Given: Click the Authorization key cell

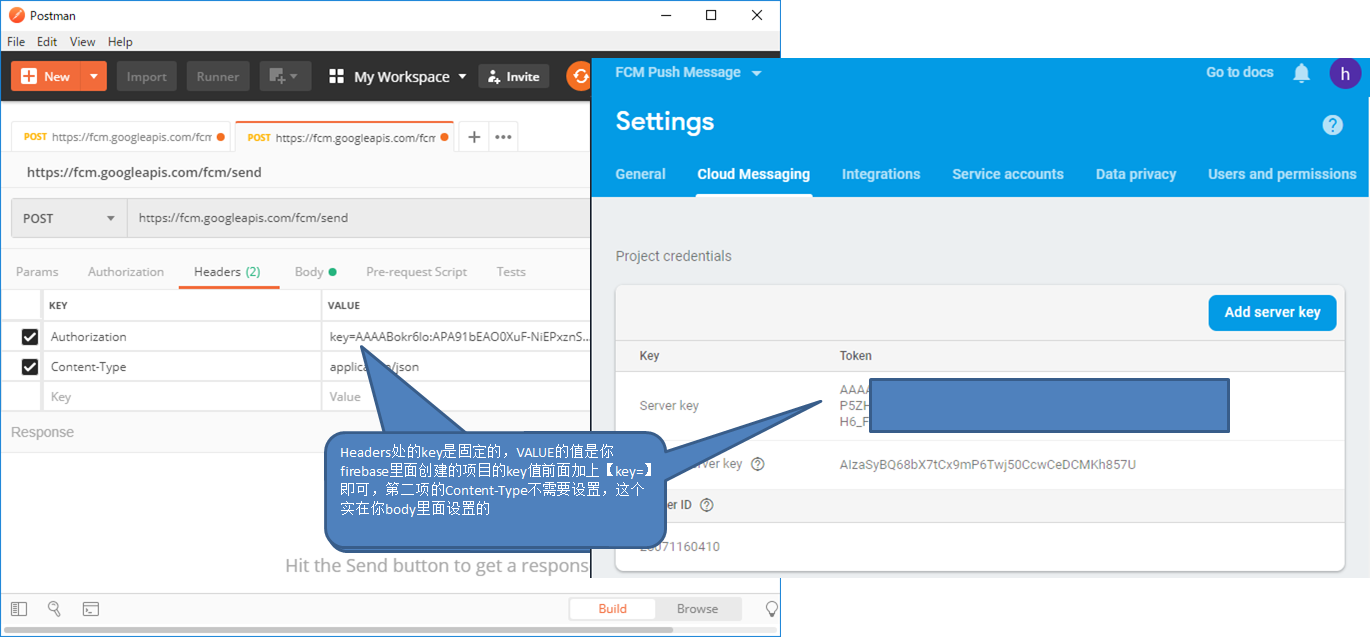Looking at the screenshot, I should coord(182,337).
